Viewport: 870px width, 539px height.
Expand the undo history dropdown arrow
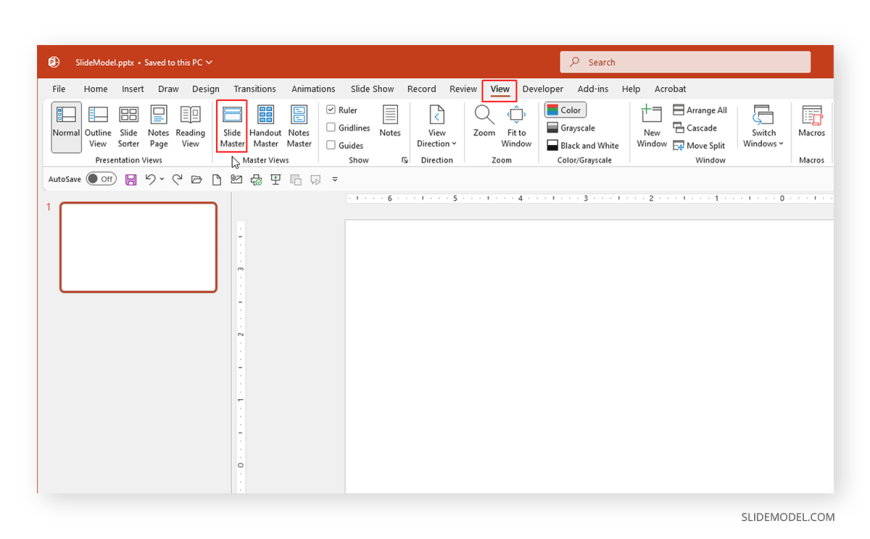point(162,179)
